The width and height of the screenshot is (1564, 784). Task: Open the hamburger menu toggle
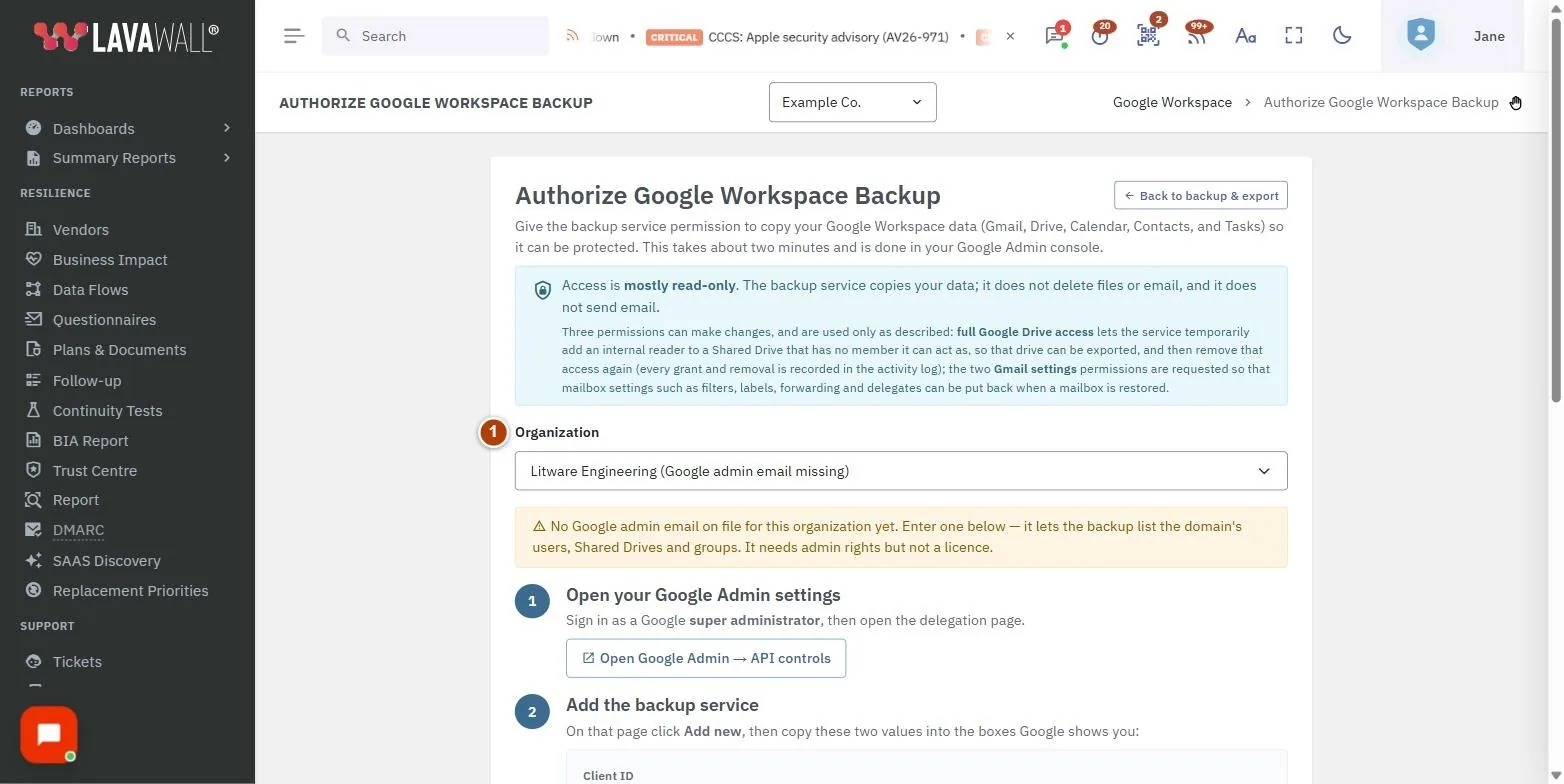(293, 36)
